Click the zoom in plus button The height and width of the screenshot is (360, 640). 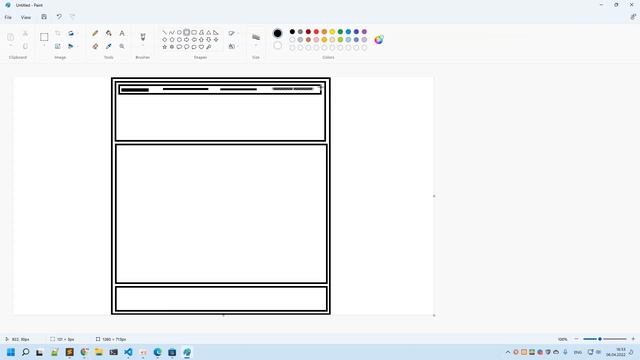tap(633, 339)
